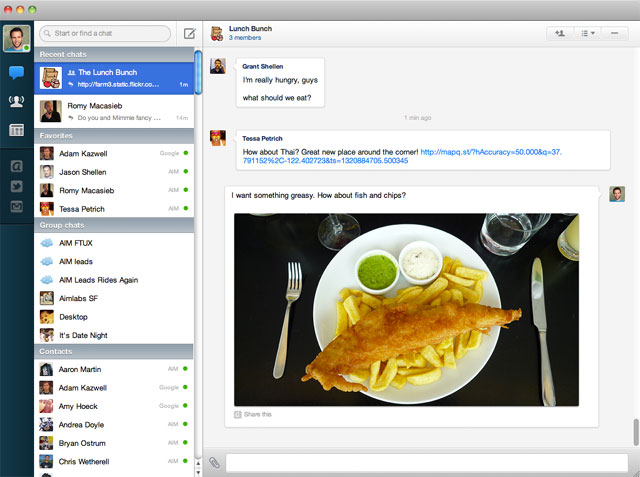Open the chats view in the sidebar
The width and height of the screenshot is (640, 477).
pos(17,73)
